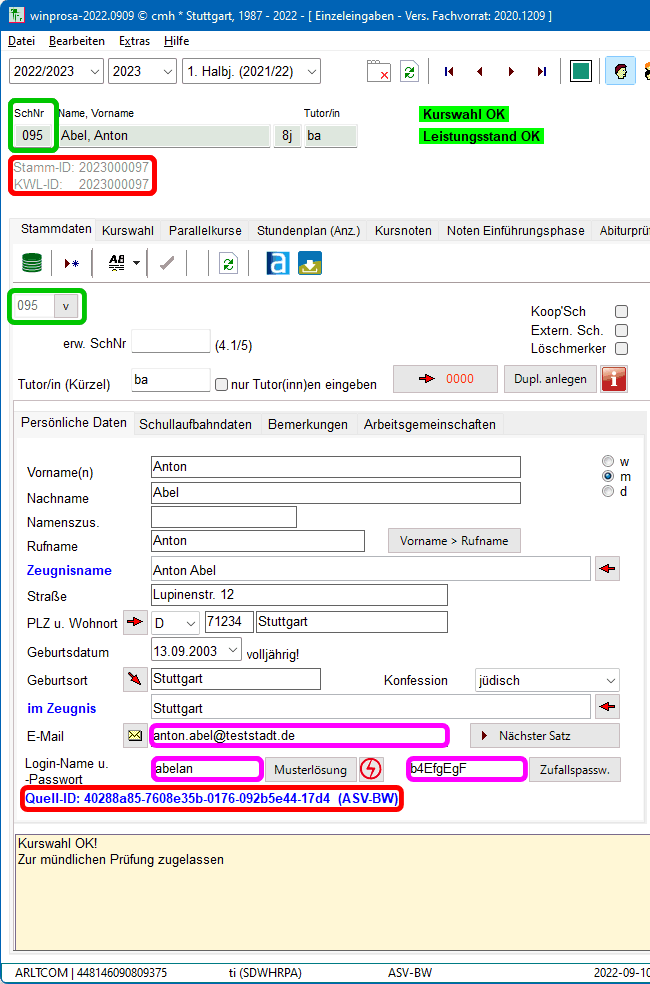Image resolution: width=650 pixels, height=984 pixels.
Task: Click the red info icon beside Dupl. anlegen
Action: tap(613, 379)
